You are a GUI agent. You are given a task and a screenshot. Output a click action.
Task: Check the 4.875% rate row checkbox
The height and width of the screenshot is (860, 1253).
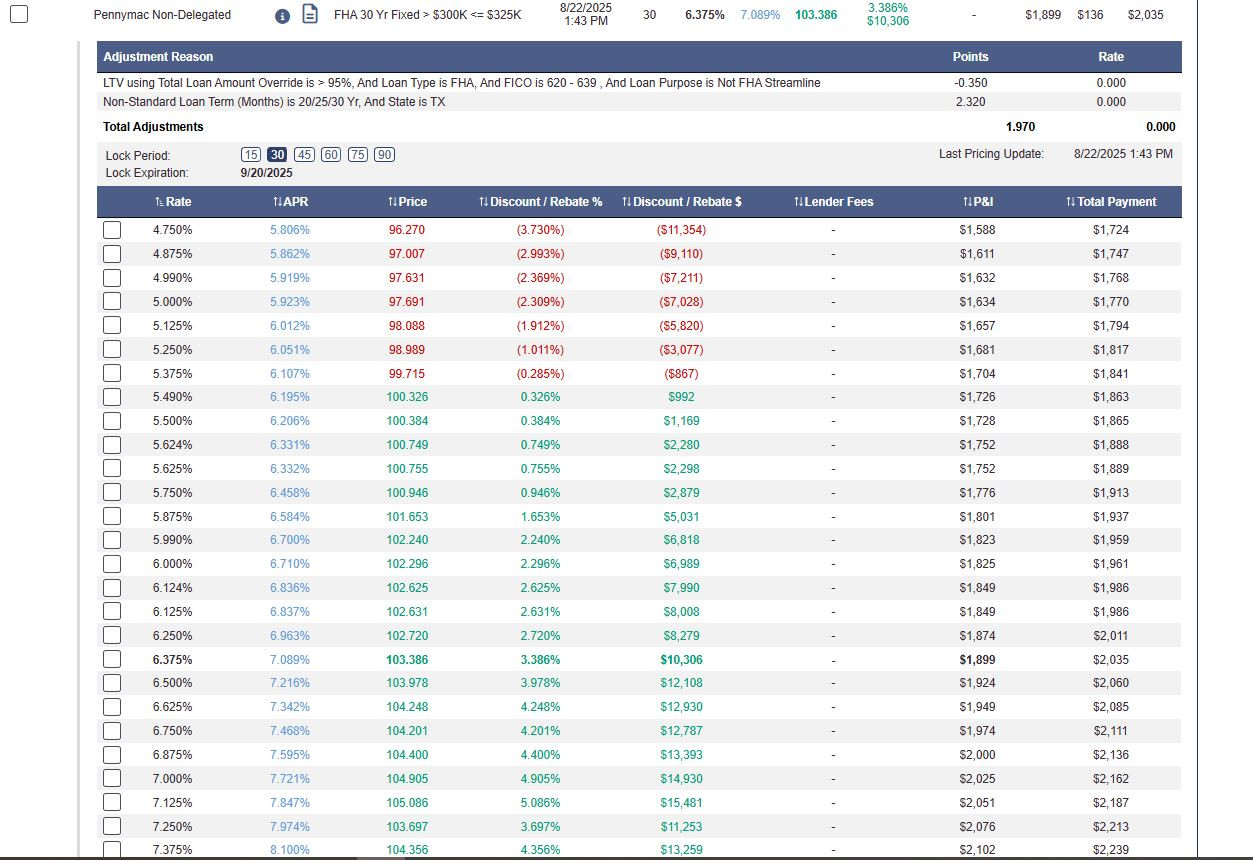pos(112,254)
